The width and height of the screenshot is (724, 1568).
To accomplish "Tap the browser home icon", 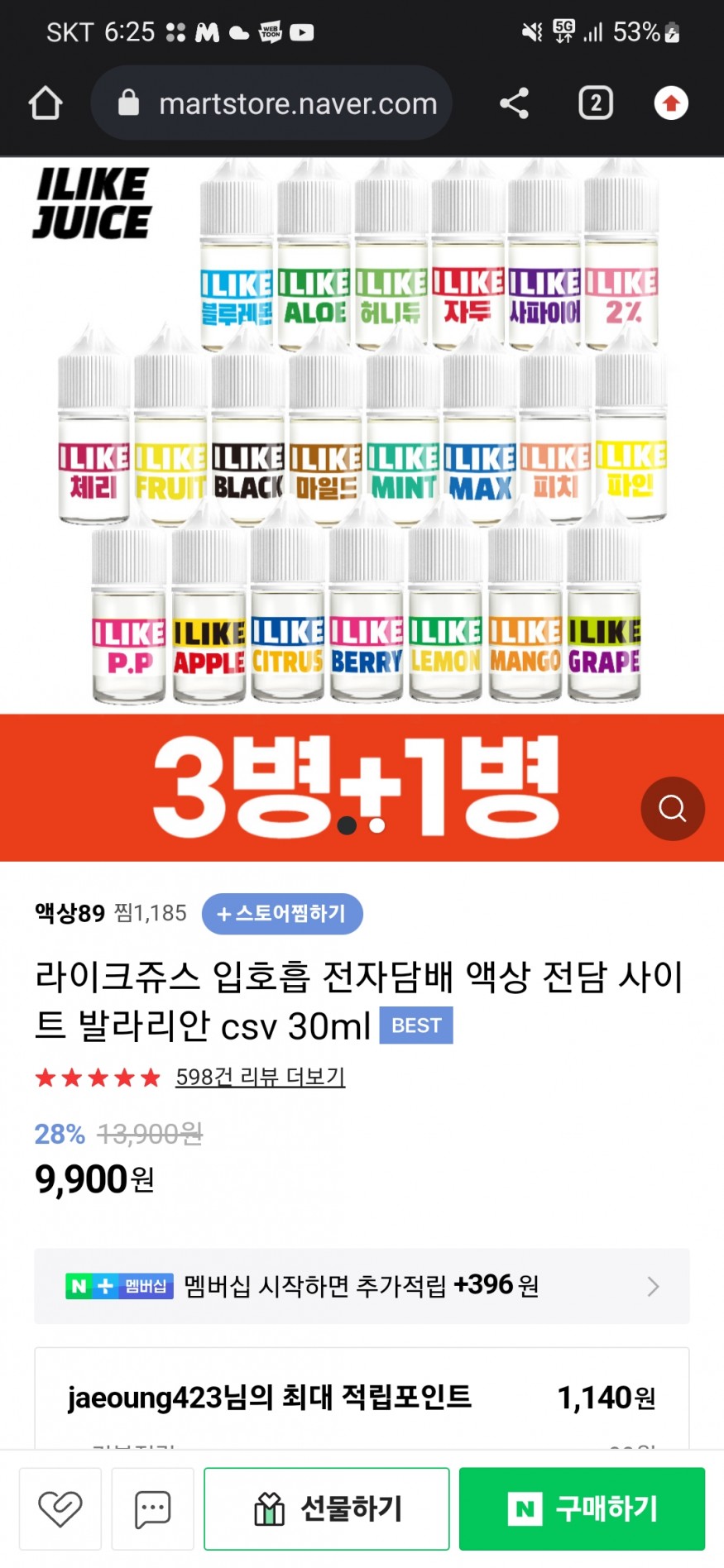I will (x=46, y=103).
